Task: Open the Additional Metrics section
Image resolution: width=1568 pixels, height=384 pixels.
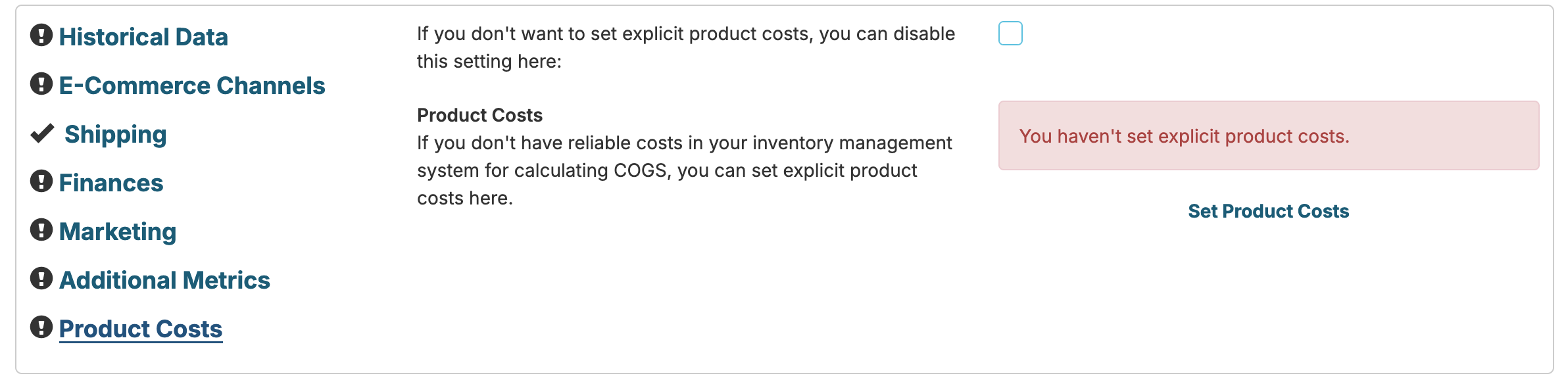Action: [x=164, y=280]
